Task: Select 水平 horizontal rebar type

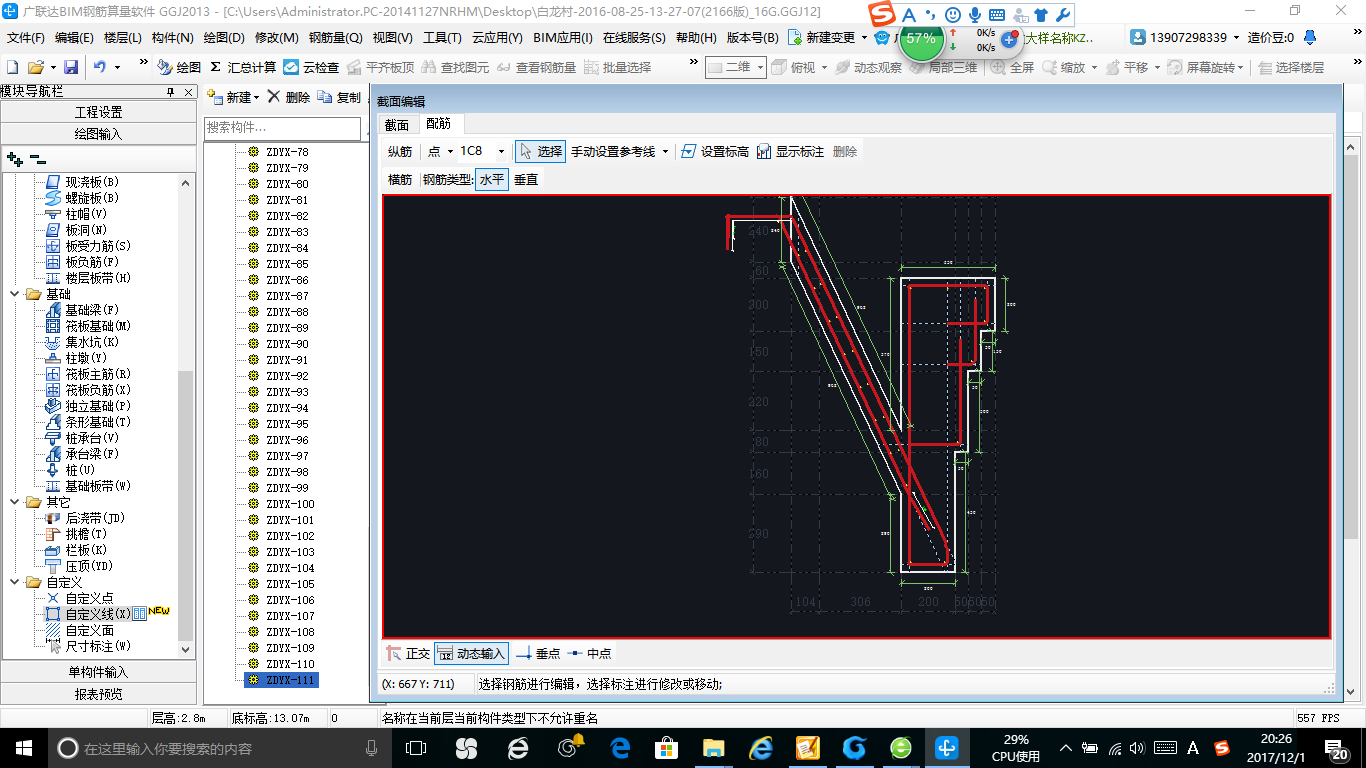Action: pos(492,179)
